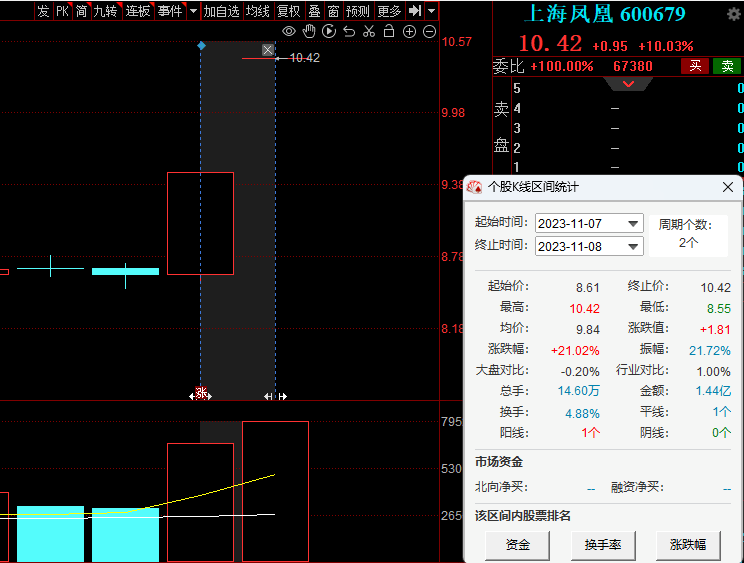The height and width of the screenshot is (563, 744).
Task: Click the stock name 上海凤凰 600679
Action: (604, 14)
